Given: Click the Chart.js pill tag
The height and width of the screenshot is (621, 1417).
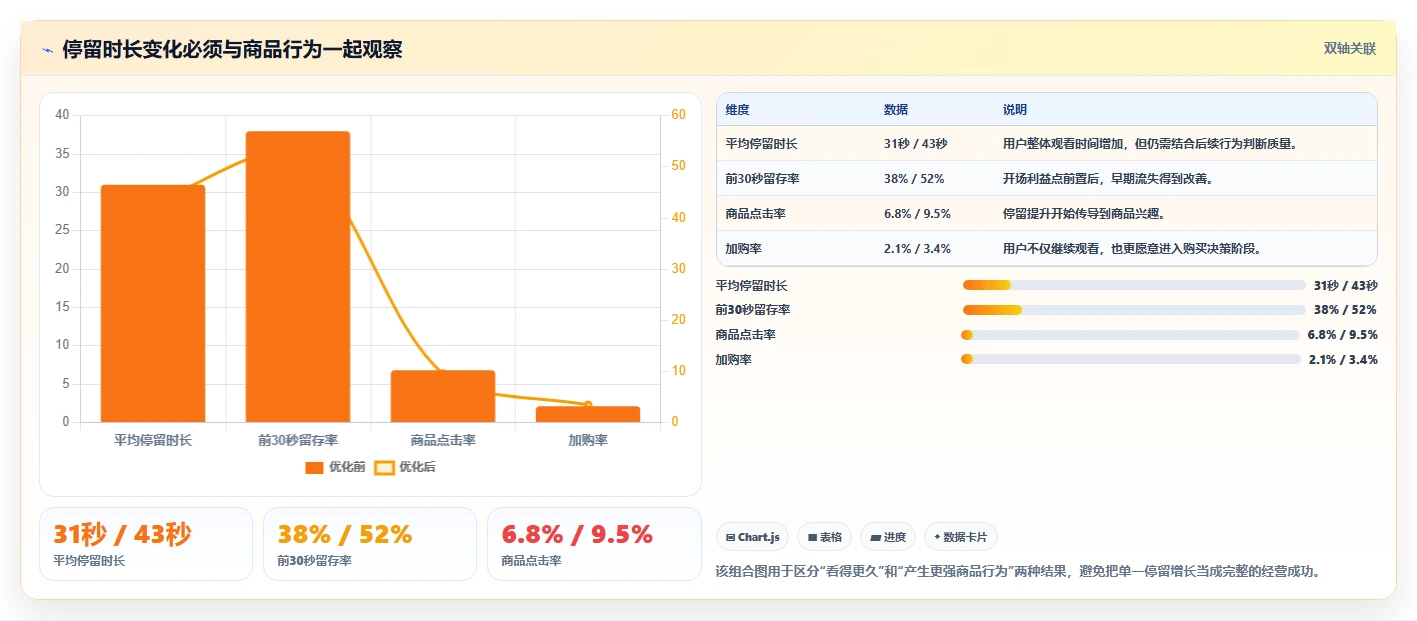Looking at the screenshot, I should (x=752, y=537).
